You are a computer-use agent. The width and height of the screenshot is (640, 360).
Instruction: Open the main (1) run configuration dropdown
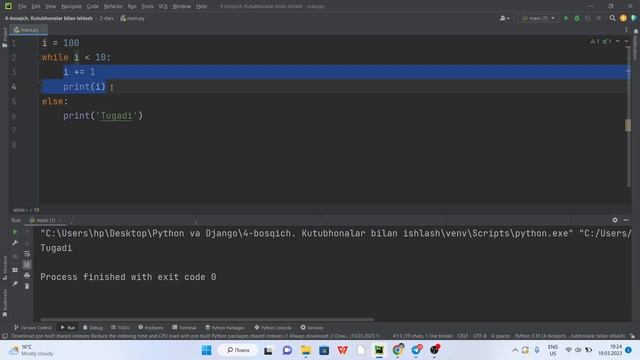539,18
